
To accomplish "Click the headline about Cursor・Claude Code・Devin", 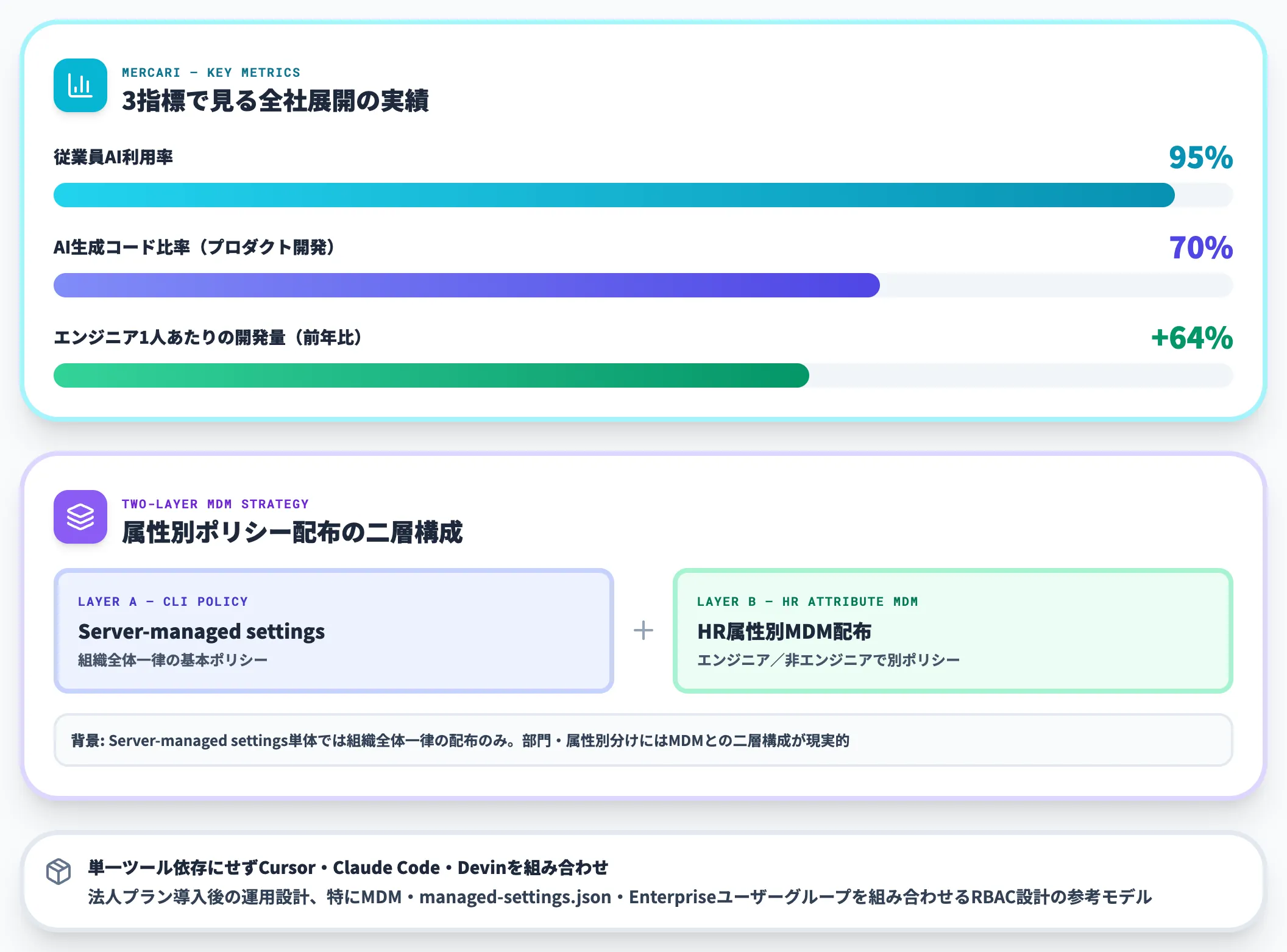I will 348,867.
